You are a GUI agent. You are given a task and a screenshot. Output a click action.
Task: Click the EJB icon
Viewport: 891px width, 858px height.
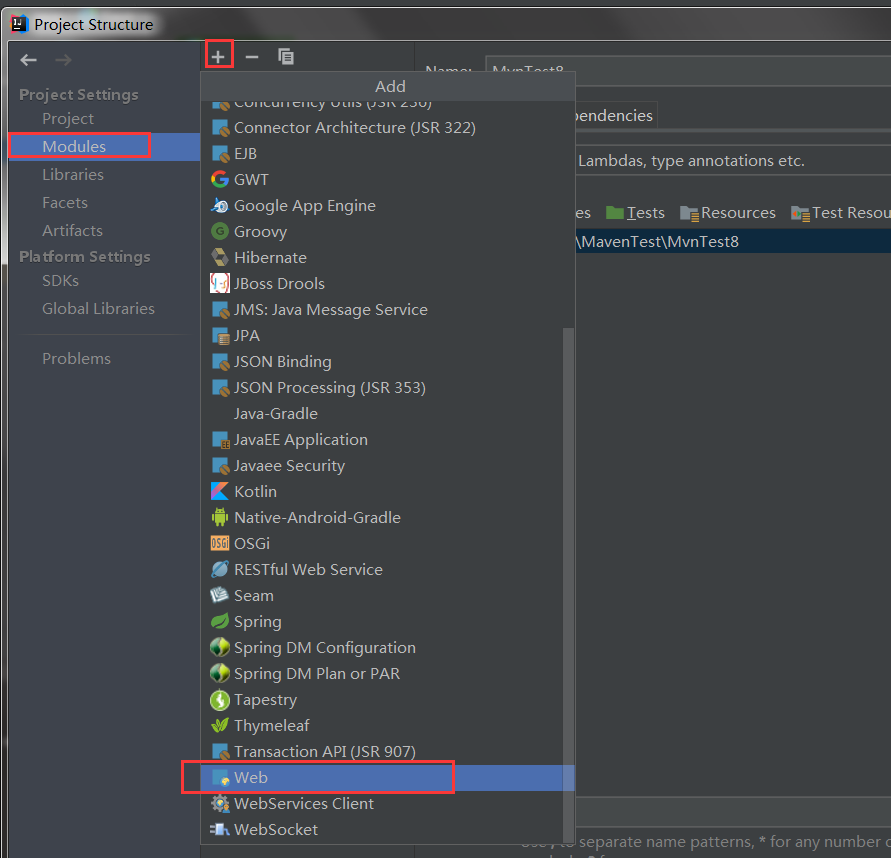(x=220, y=153)
